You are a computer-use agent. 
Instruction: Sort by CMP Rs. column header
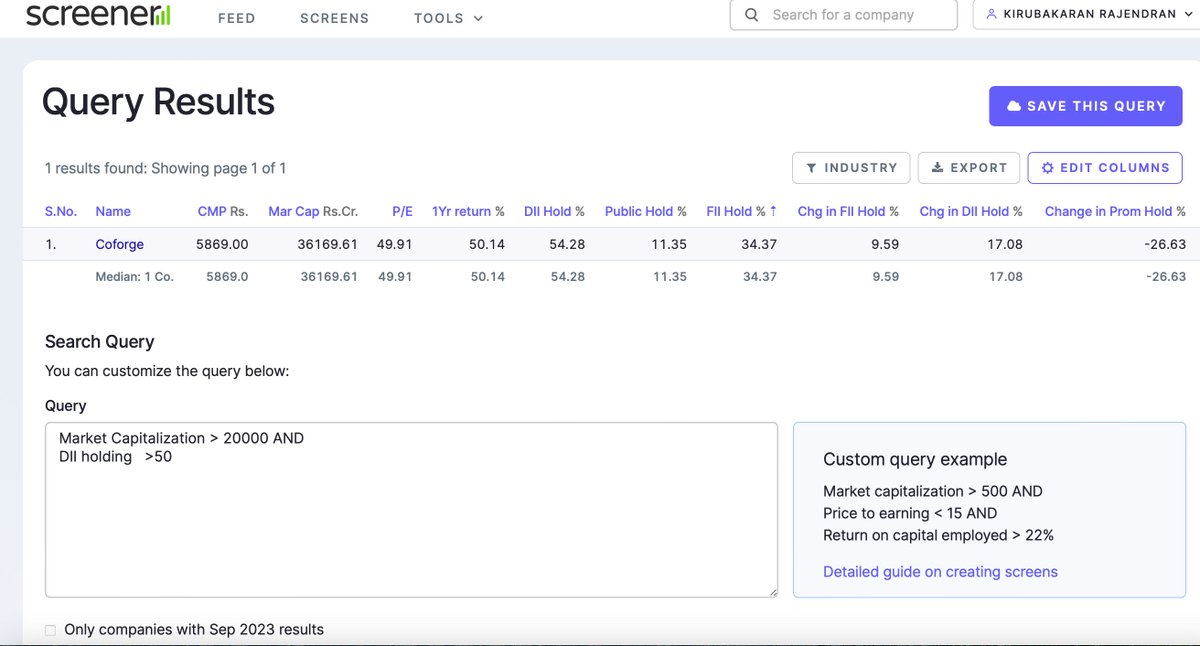coord(223,212)
